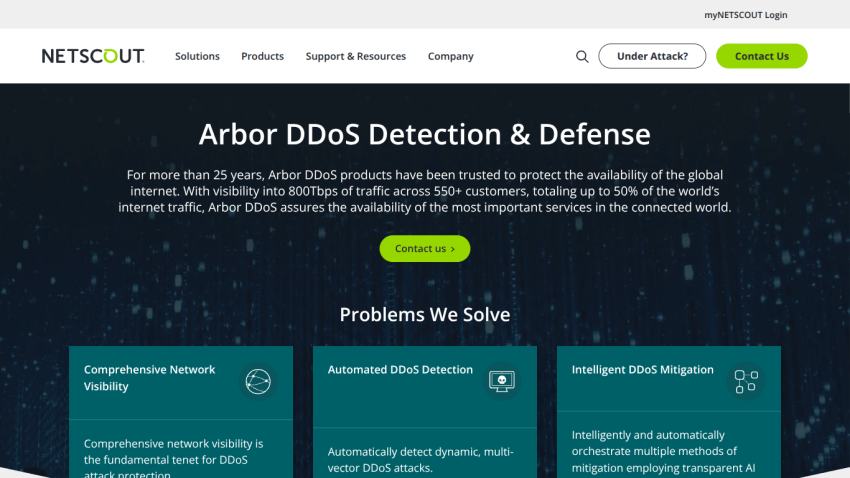Image resolution: width=850 pixels, height=478 pixels.
Task: Select Automated DDoS Detection card title
Action: pyautogui.click(x=400, y=370)
